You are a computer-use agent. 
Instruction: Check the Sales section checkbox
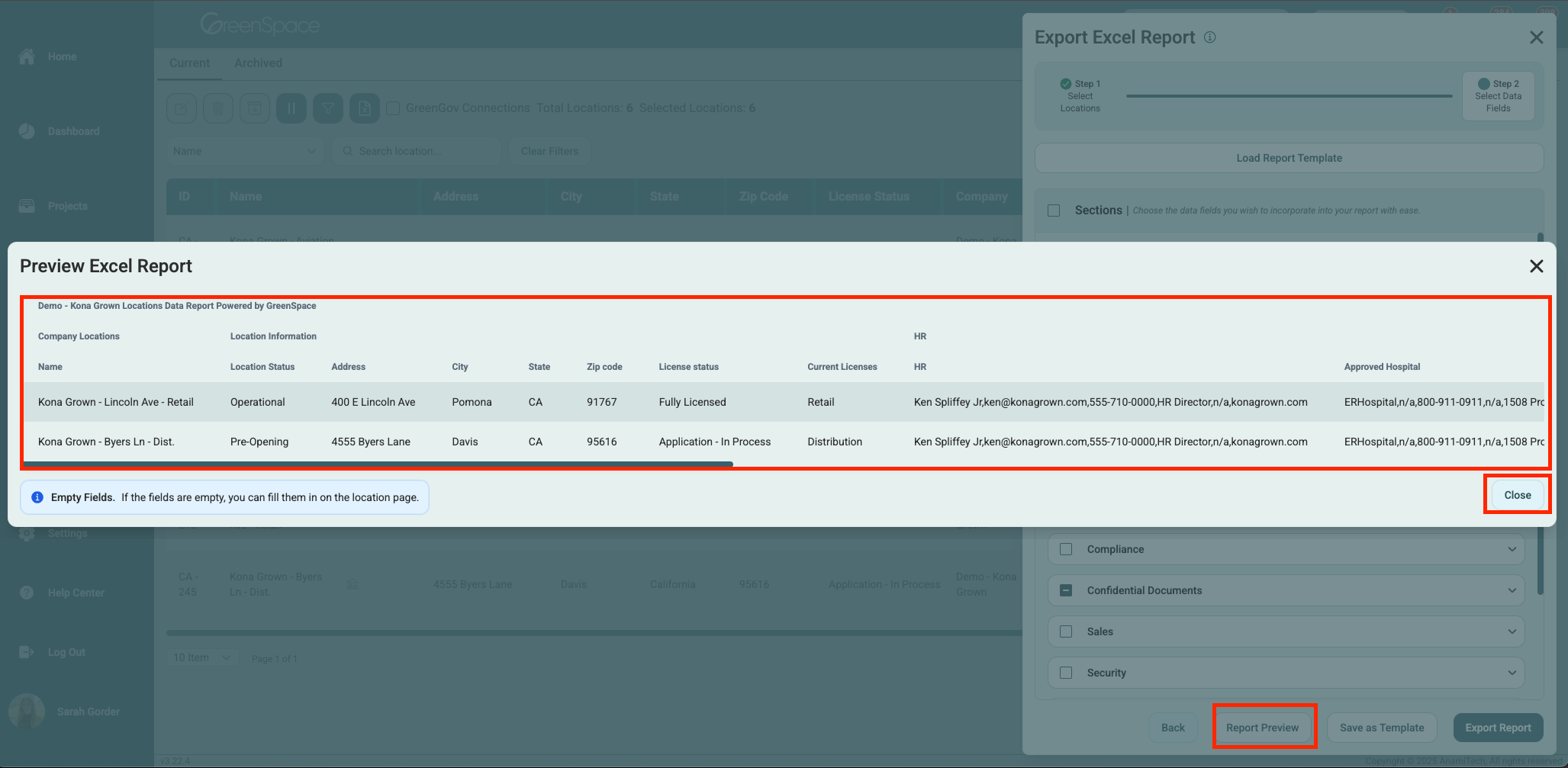click(x=1066, y=631)
